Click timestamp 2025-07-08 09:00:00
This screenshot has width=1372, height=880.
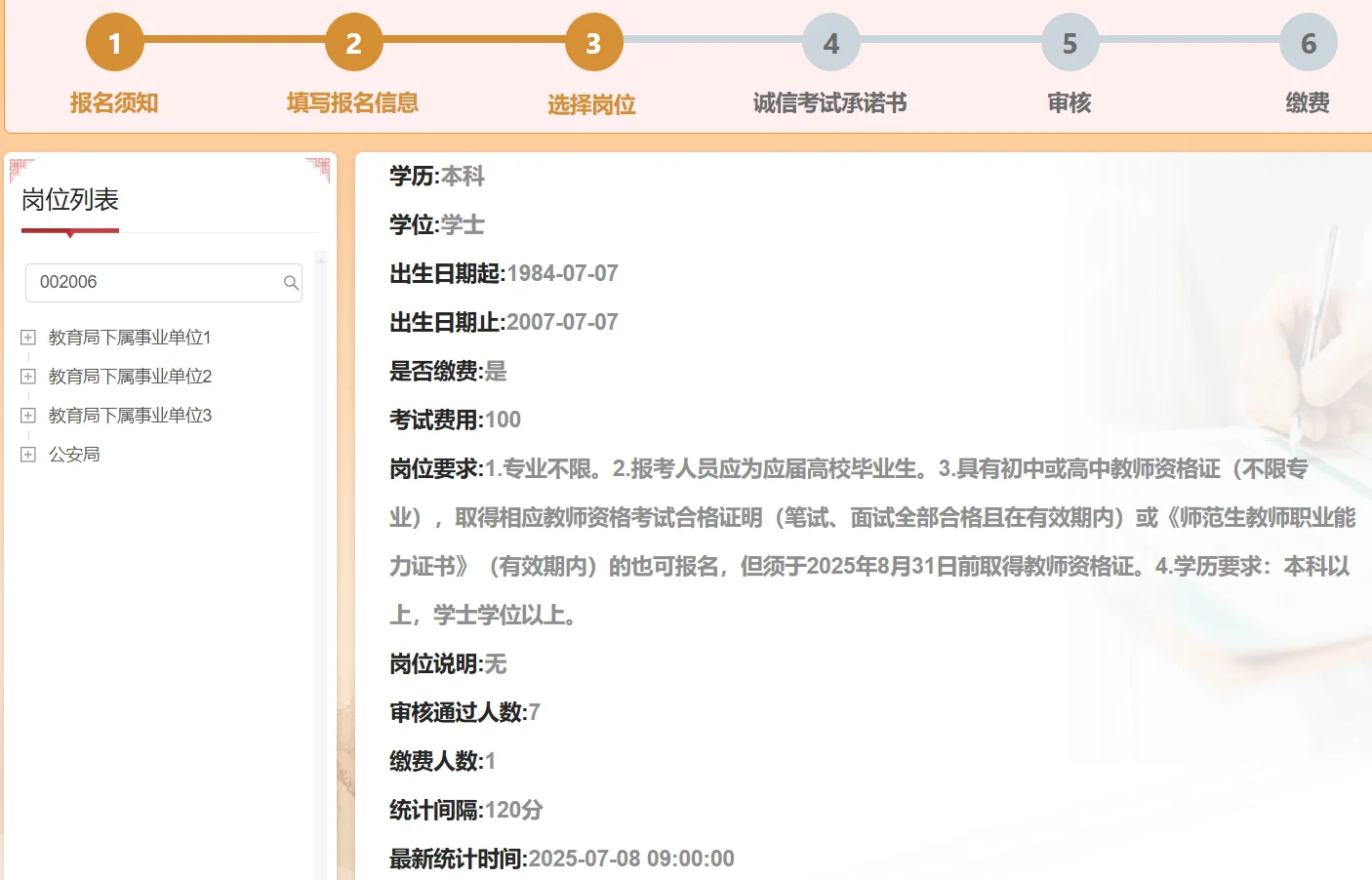[x=631, y=860]
